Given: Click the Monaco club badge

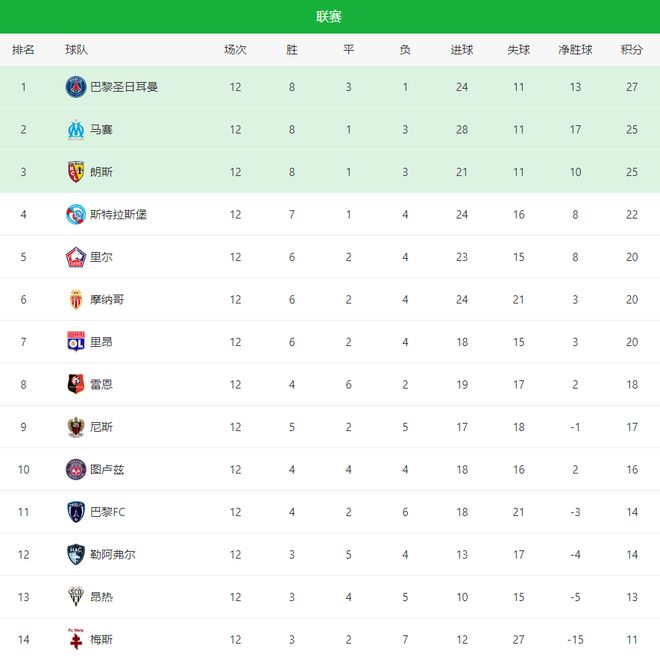Looking at the screenshot, I should (x=76, y=299).
